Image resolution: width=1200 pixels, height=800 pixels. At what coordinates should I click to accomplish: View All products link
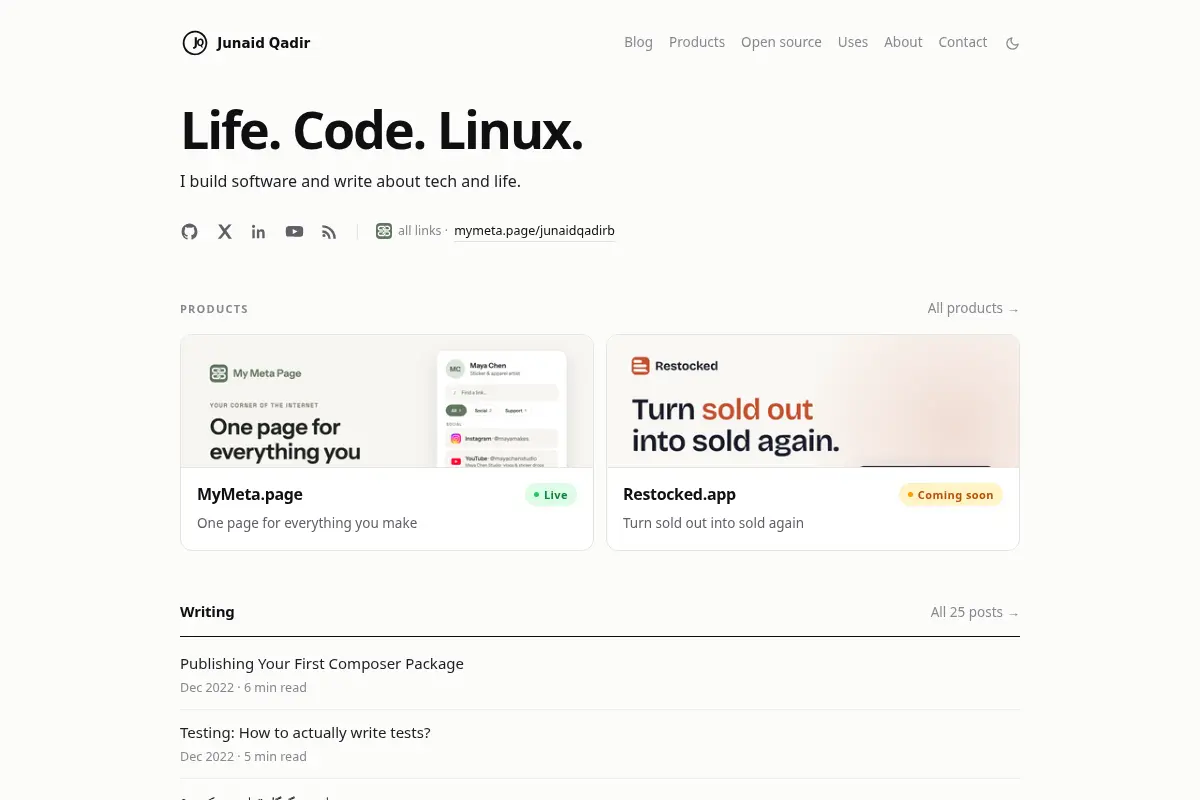pos(973,308)
